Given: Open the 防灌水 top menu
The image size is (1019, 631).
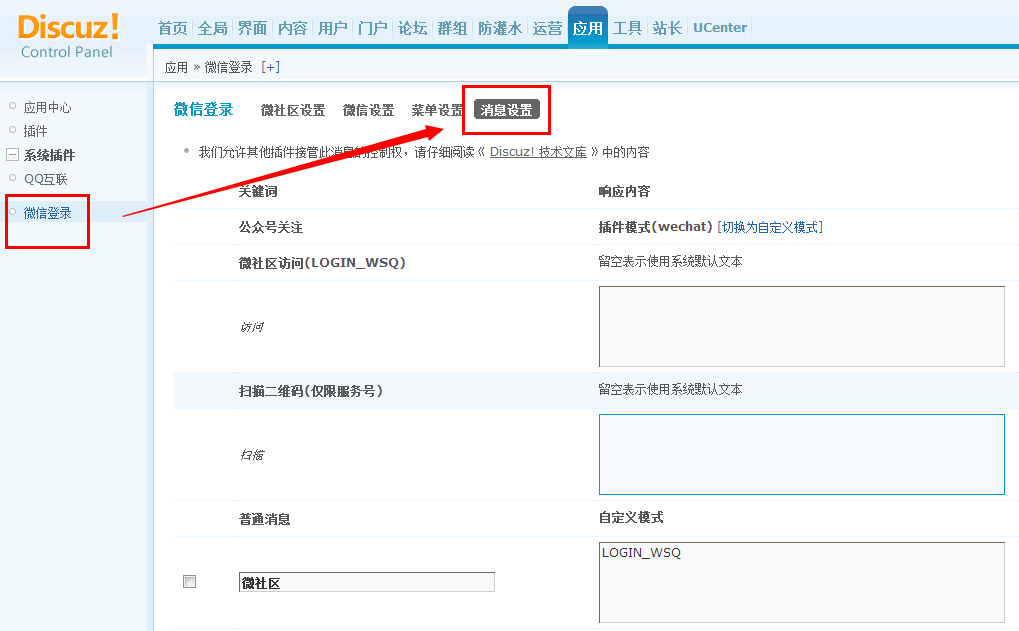Looking at the screenshot, I should point(500,28).
